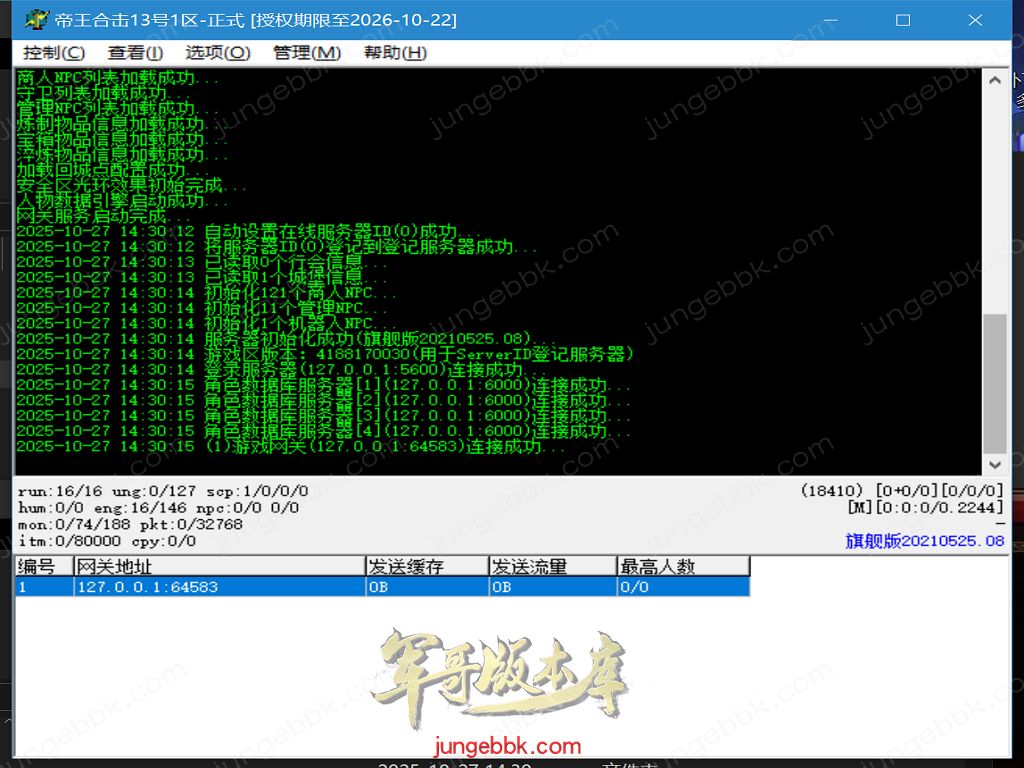The image size is (1024, 768).
Task: Close the 帝王合击 server window
Action: (x=976, y=20)
